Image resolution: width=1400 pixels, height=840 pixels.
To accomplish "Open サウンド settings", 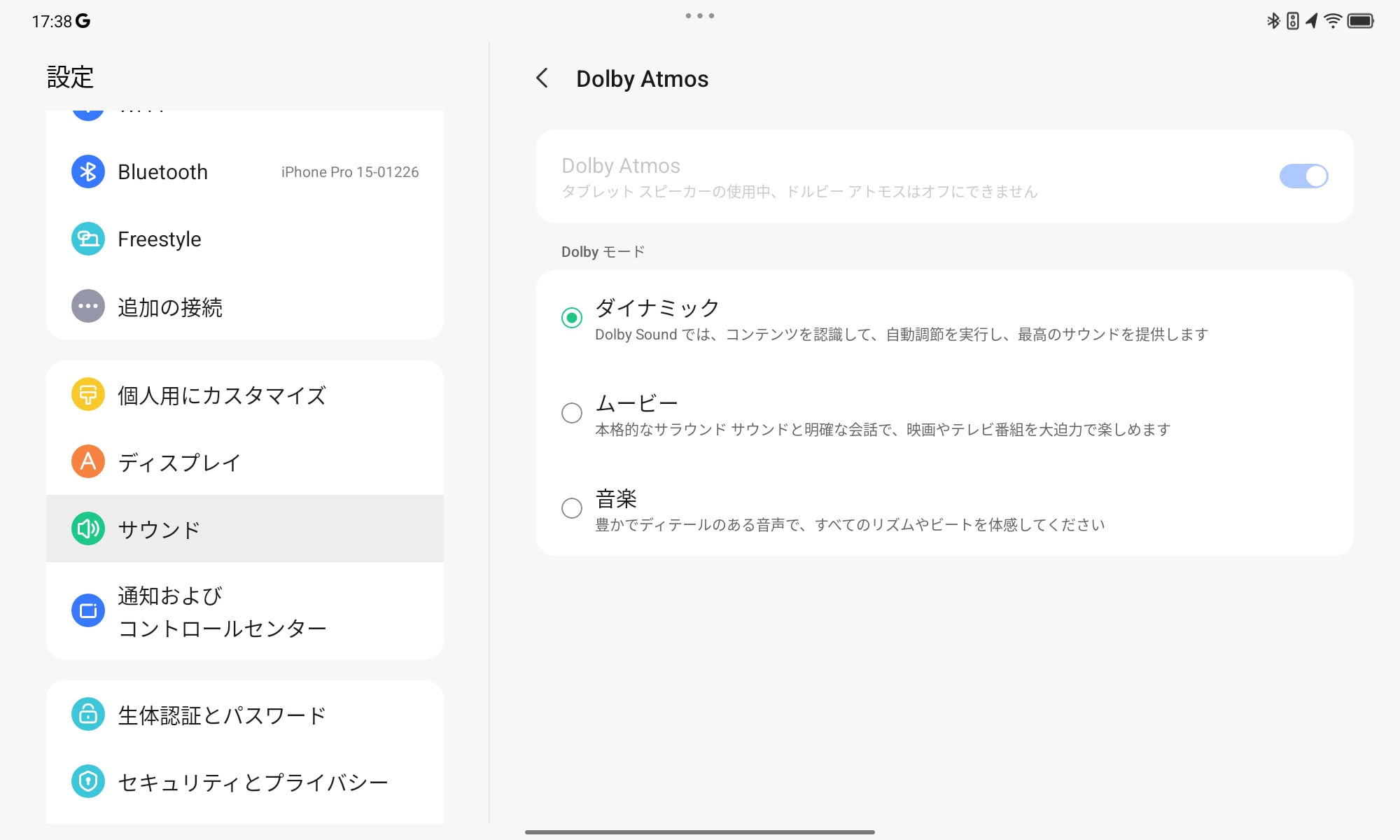I will pyautogui.click(x=245, y=528).
